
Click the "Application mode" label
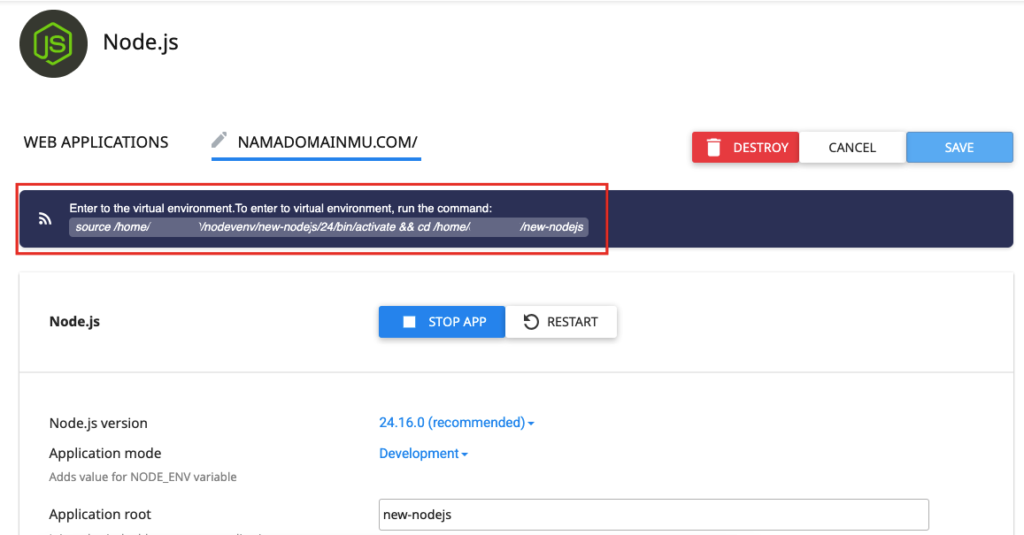point(105,453)
